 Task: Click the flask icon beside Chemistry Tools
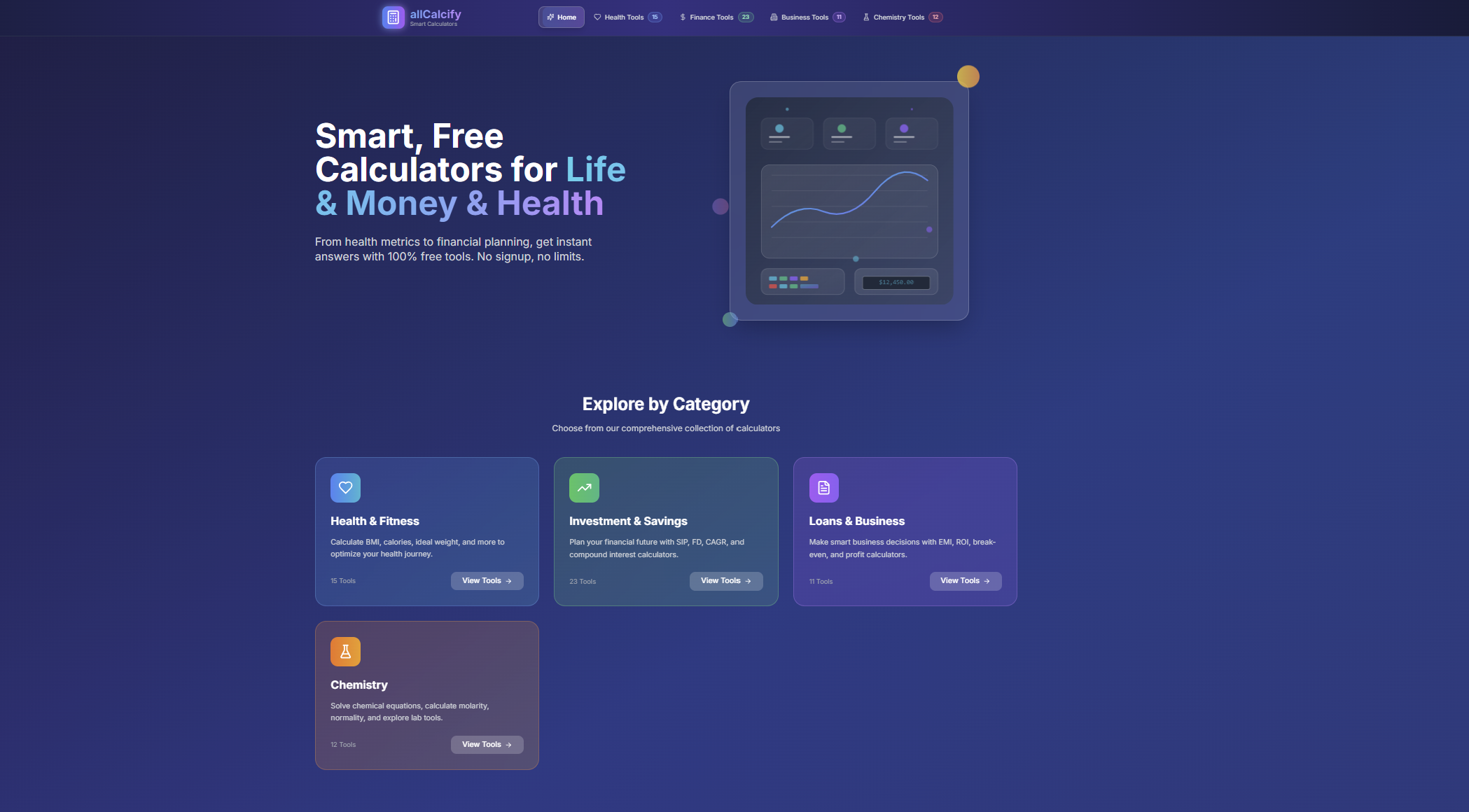point(866,17)
